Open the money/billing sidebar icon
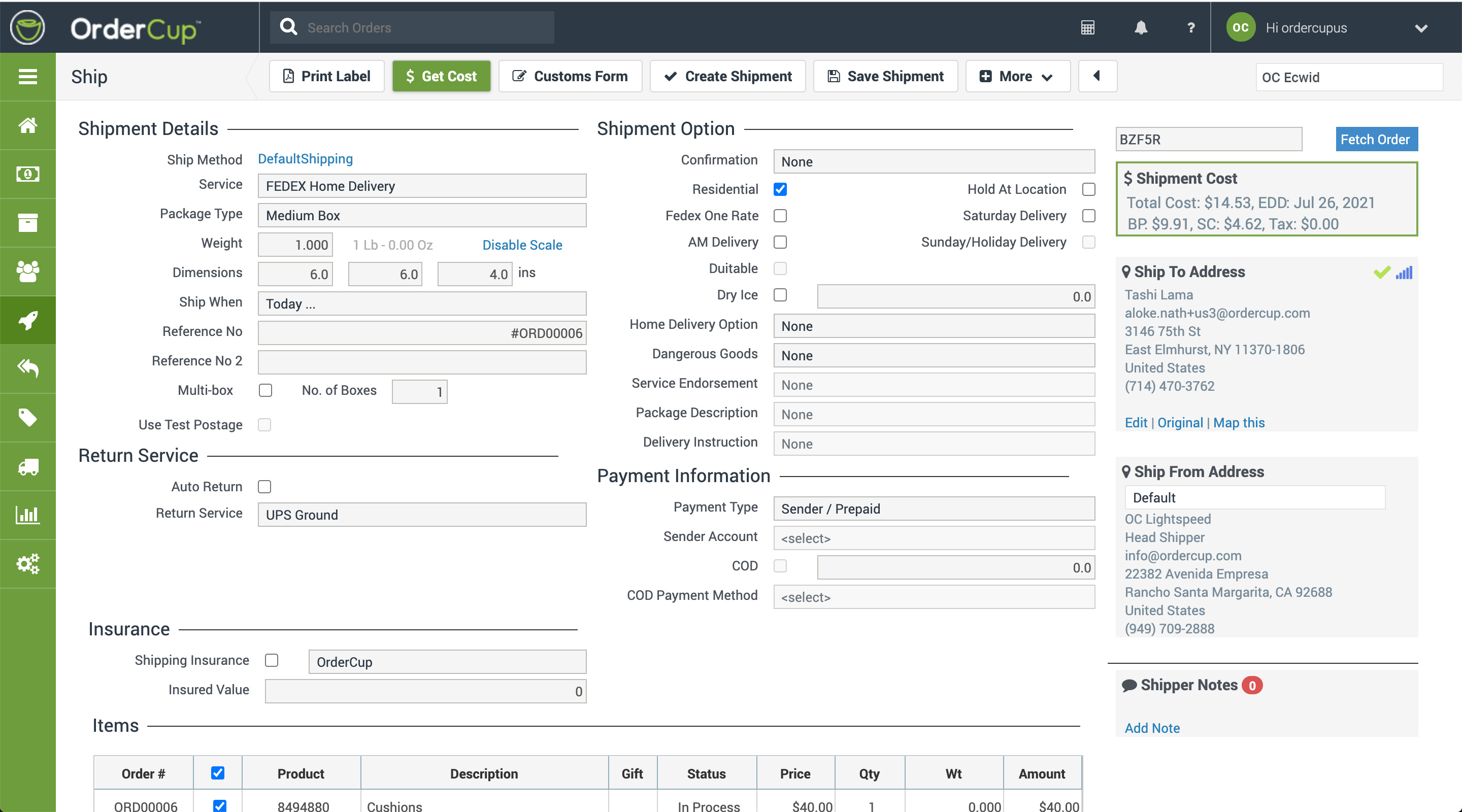The image size is (1462, 812). point(28,174)
